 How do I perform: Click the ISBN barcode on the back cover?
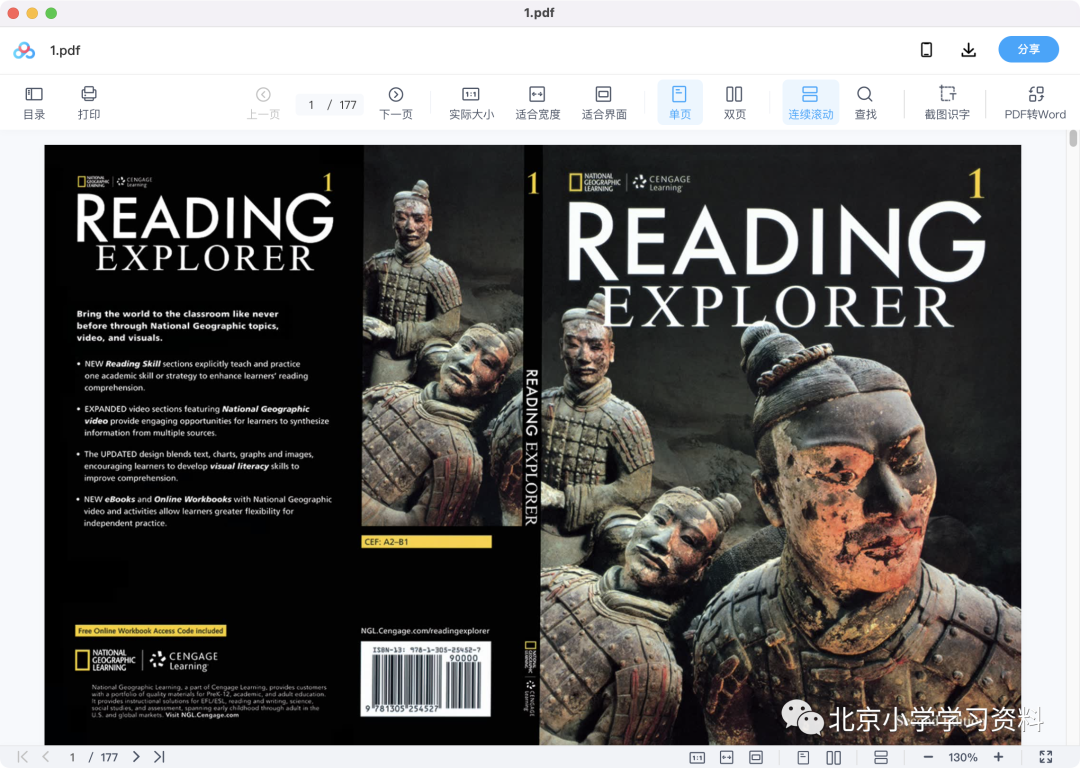coord(426,679)
